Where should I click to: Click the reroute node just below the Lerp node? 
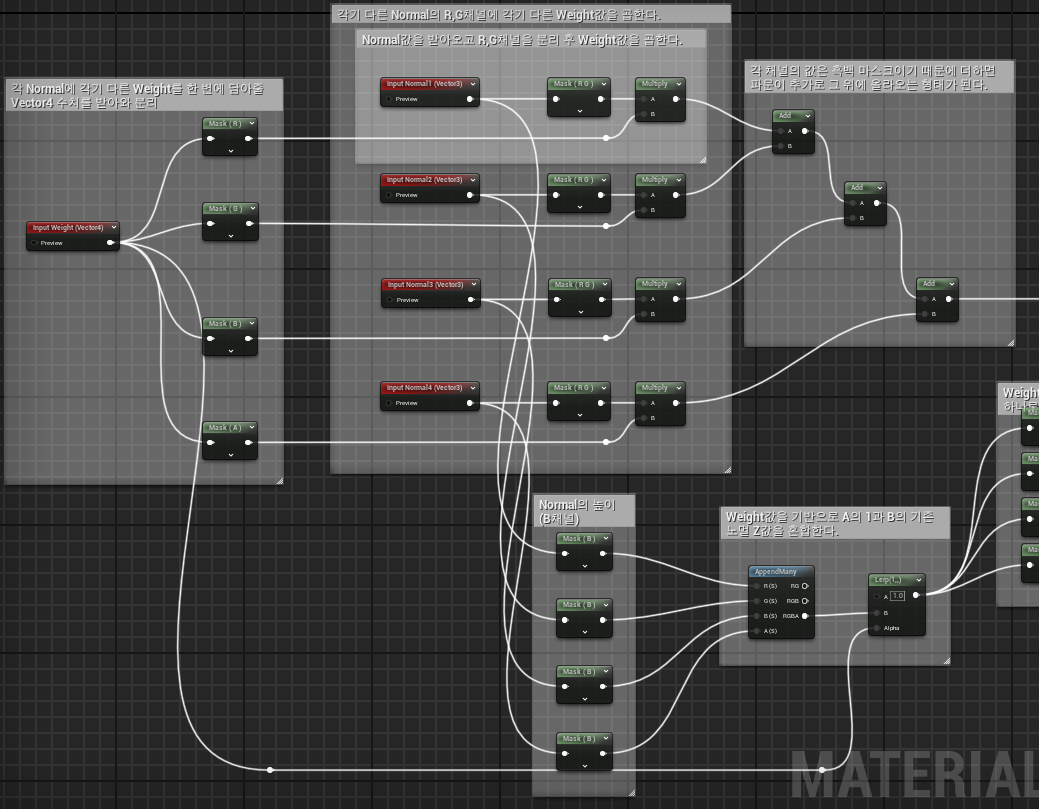[822, 770]
